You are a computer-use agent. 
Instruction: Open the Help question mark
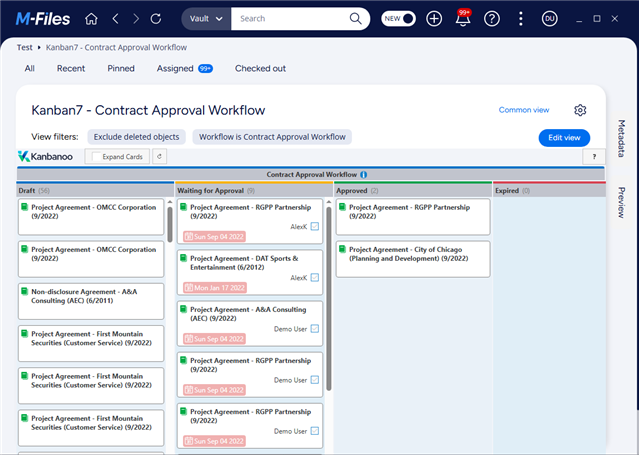(x=491, y=19)
